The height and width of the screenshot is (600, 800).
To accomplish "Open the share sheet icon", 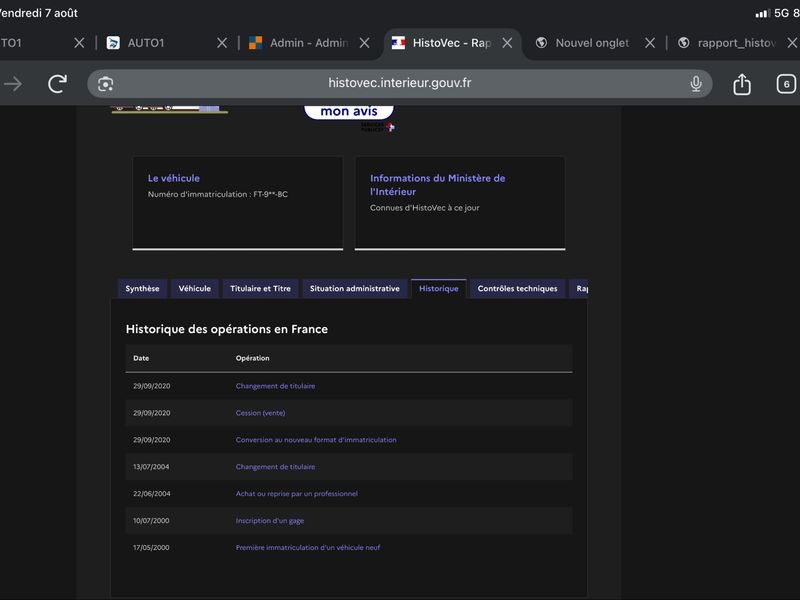I will 742,84.
